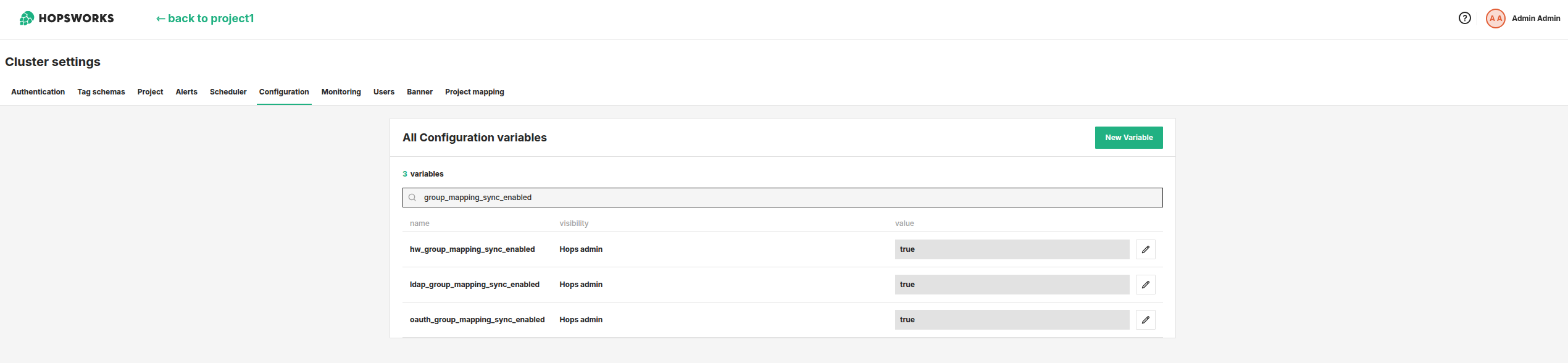Click the variables search input field

[x=783, y=198]
